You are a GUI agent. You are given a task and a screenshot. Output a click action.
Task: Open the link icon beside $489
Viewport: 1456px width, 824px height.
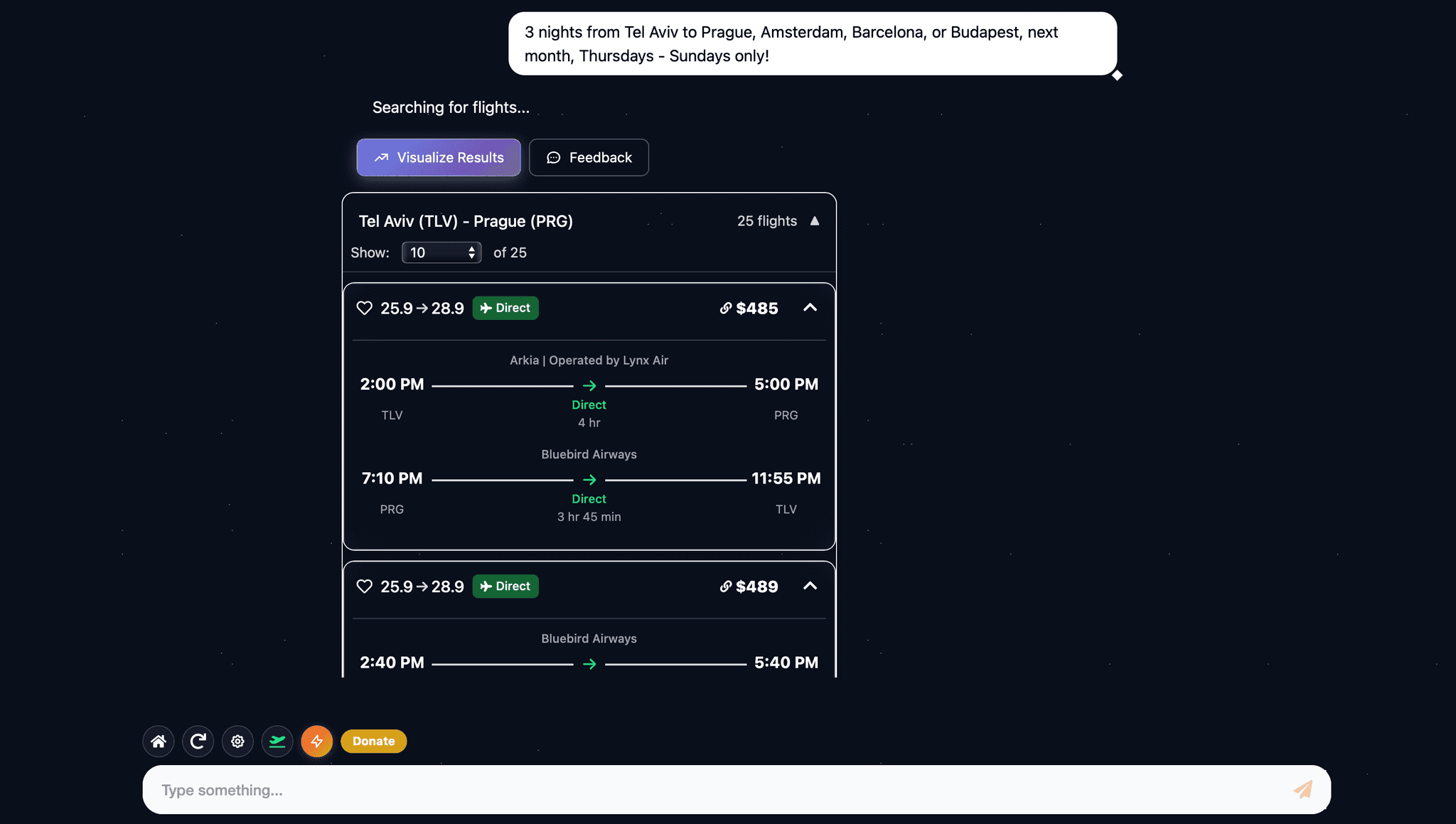coord(725,587)
